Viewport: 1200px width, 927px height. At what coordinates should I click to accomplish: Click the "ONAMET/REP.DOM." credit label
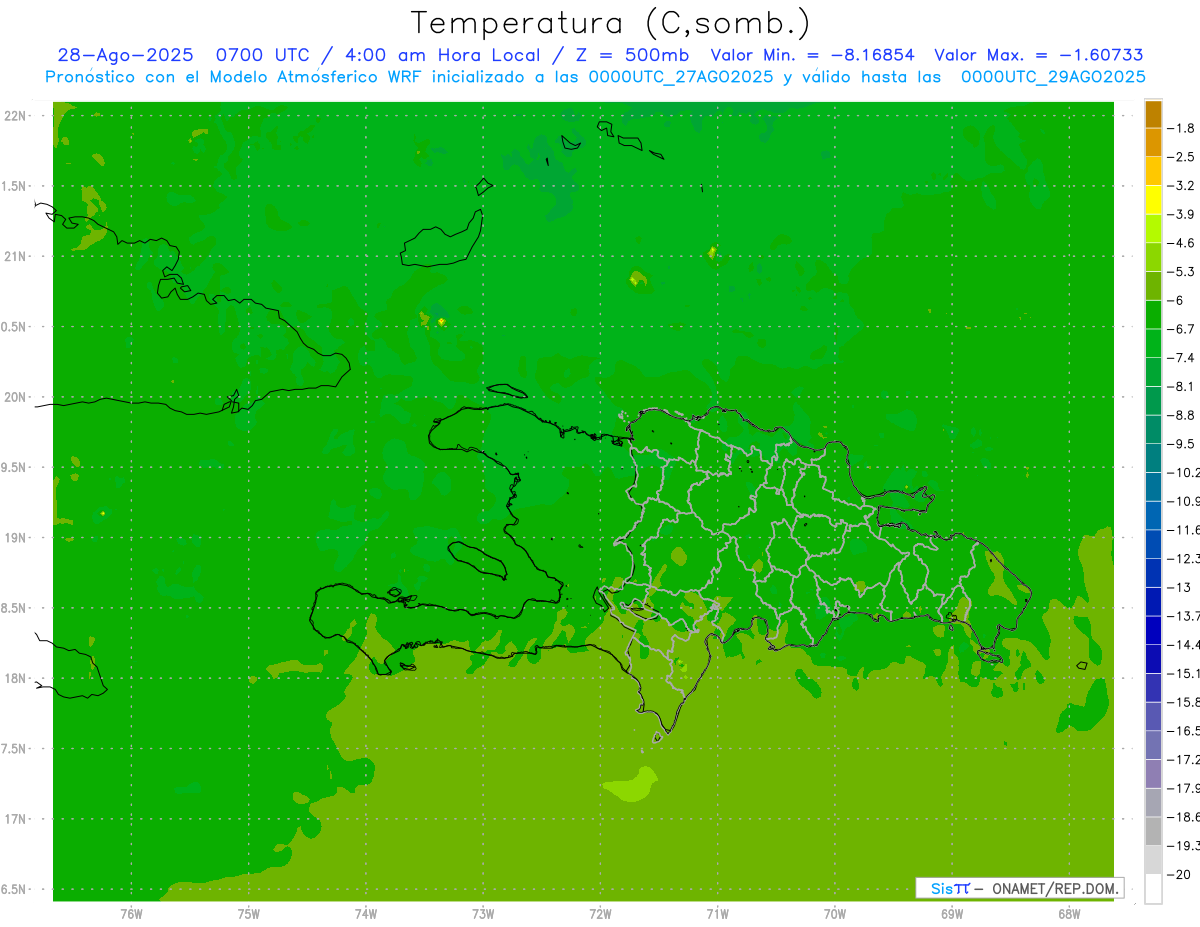click(1055, 888)
